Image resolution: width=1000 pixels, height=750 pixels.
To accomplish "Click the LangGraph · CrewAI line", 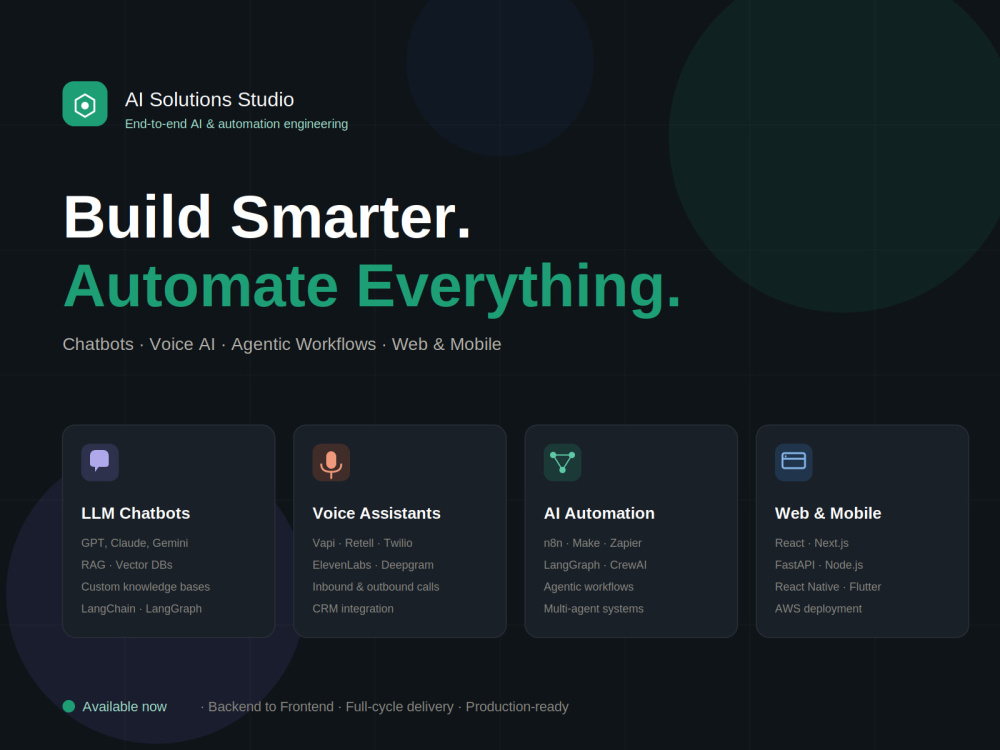I will coord(595,565).
